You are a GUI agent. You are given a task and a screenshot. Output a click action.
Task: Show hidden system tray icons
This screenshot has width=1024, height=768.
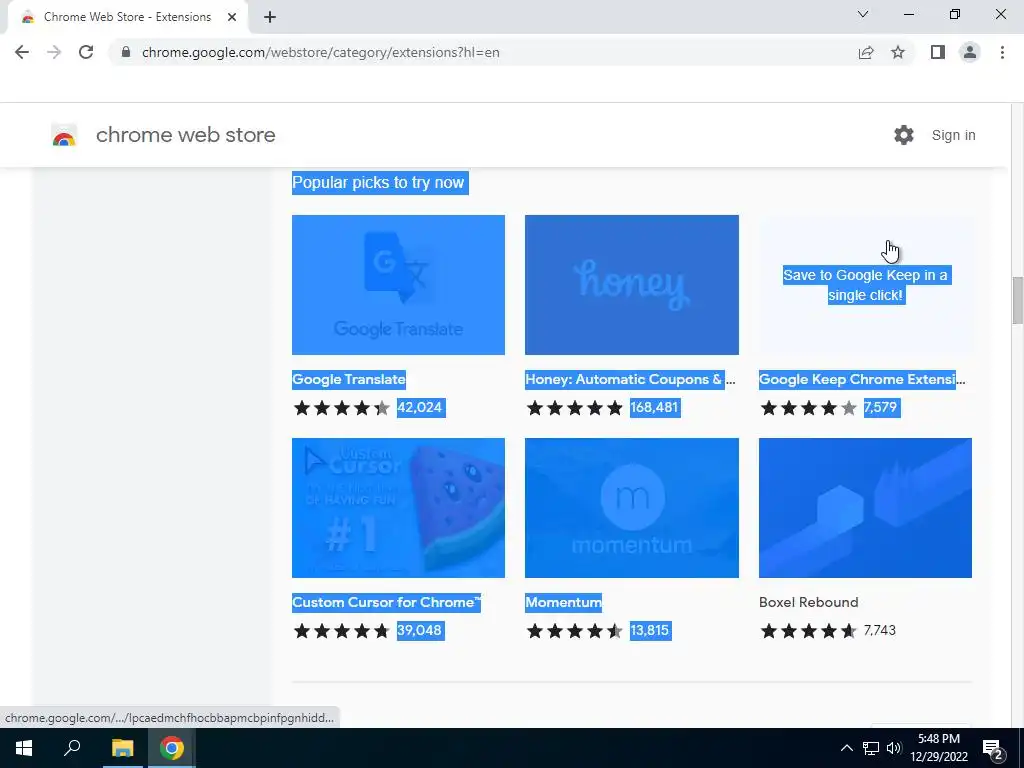coord(846,748)
